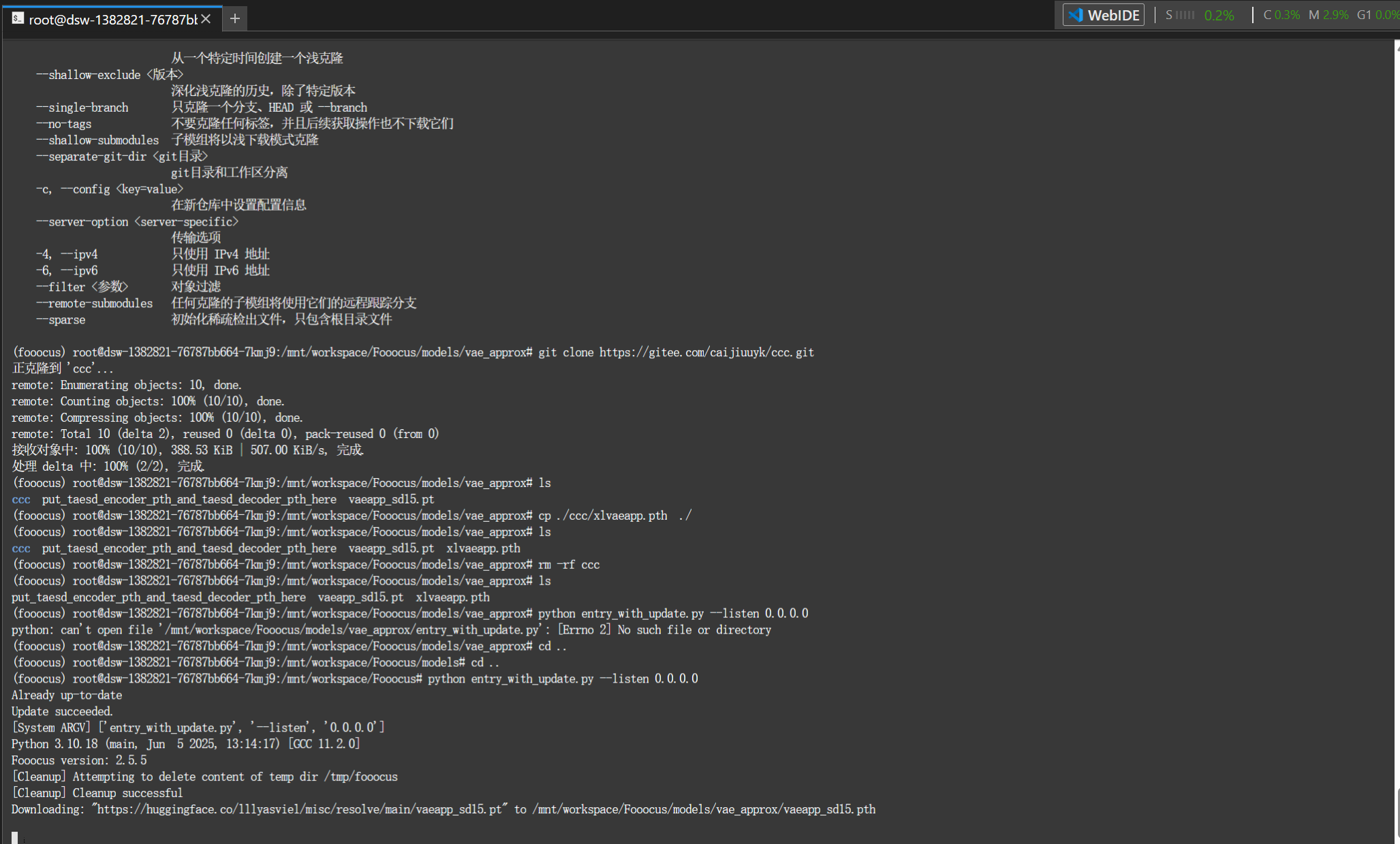Focus the terminal cursor on the last line
Viewport: 1400px width, 844px height.
click(x=15, y=837)
